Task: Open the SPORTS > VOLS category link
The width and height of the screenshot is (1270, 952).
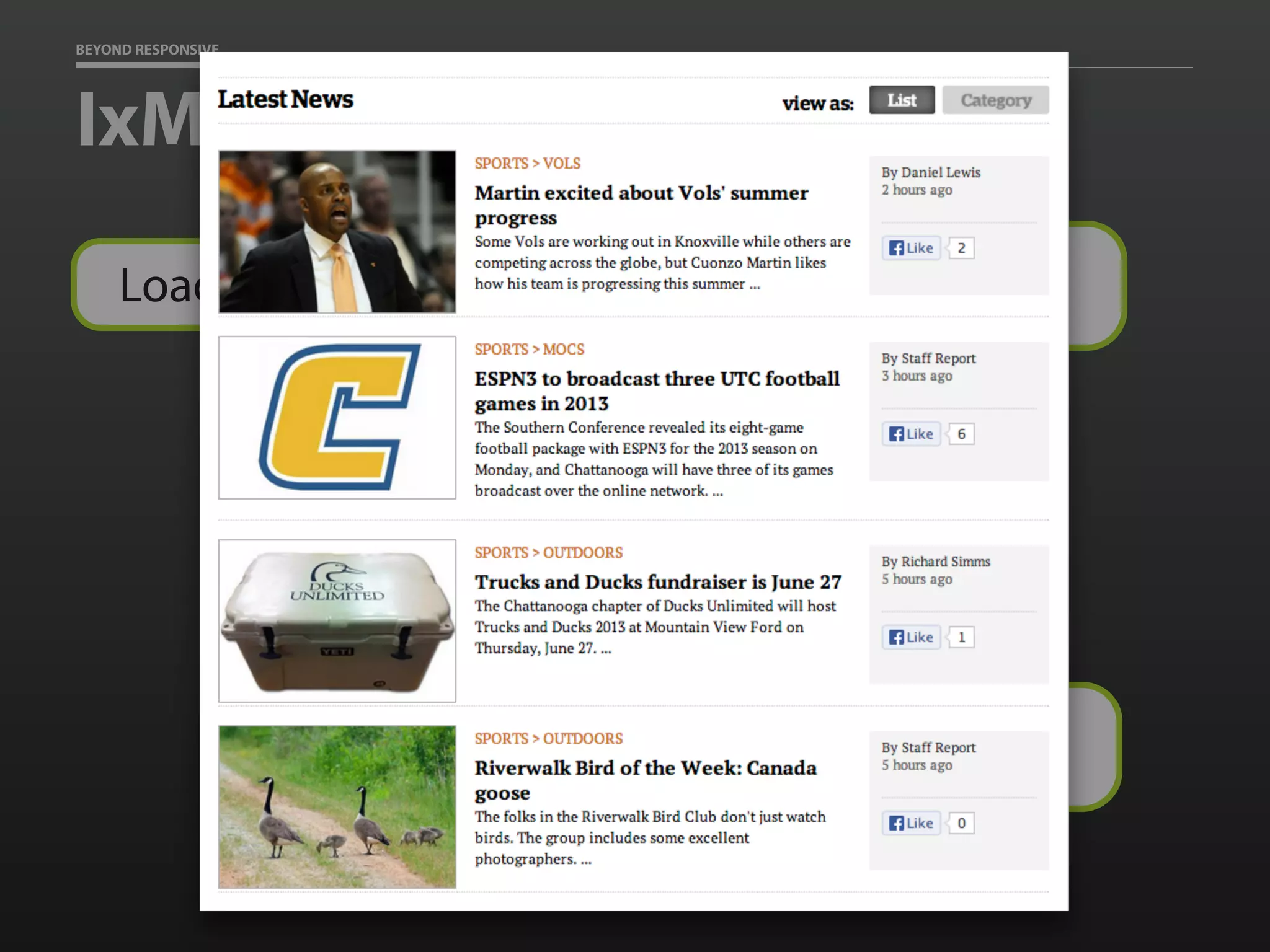Action: [x=528, y=163]
